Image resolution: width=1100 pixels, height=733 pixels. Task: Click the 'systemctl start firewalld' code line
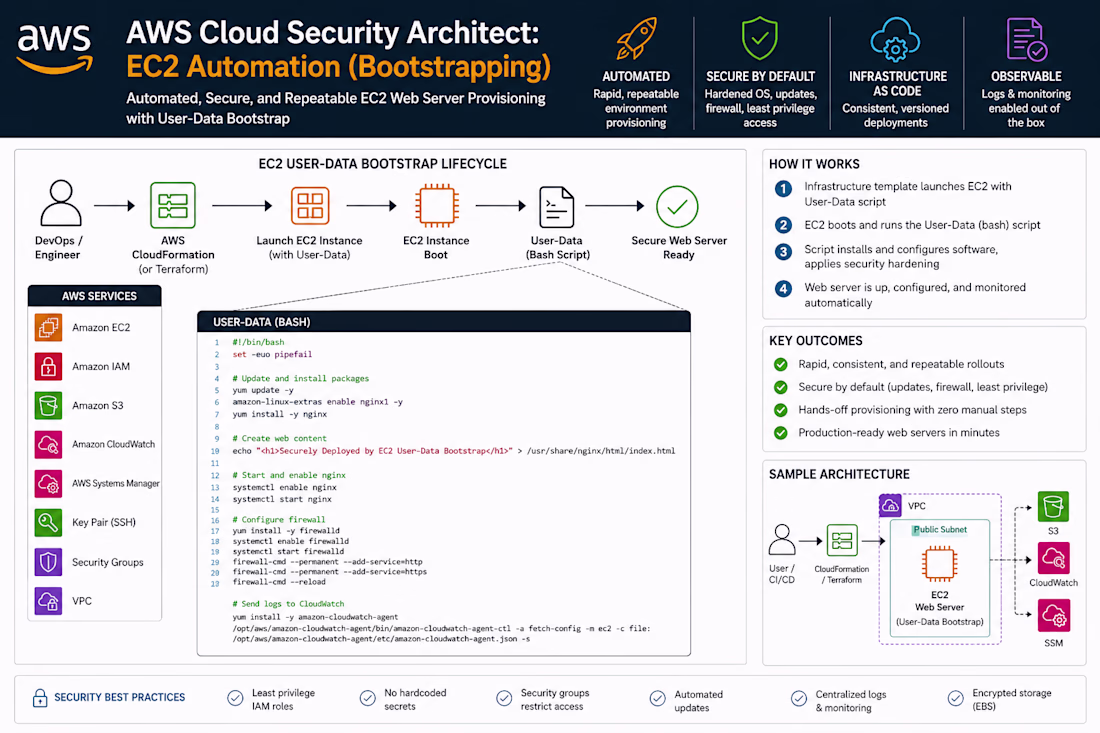coord(288,551)
